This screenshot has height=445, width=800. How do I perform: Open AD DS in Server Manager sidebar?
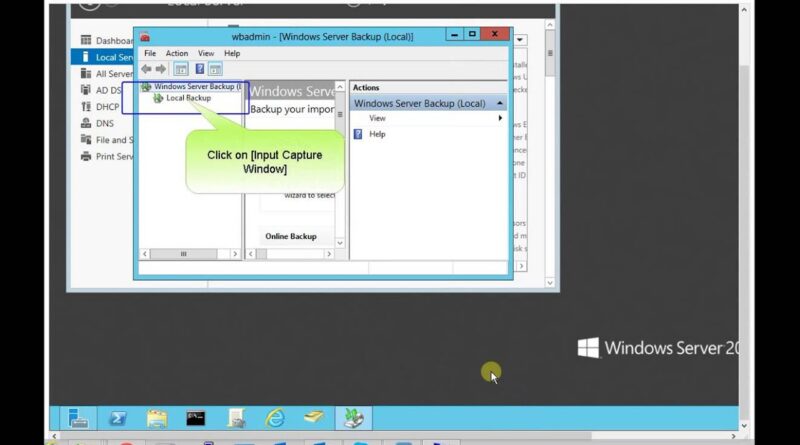coord(101,90)
